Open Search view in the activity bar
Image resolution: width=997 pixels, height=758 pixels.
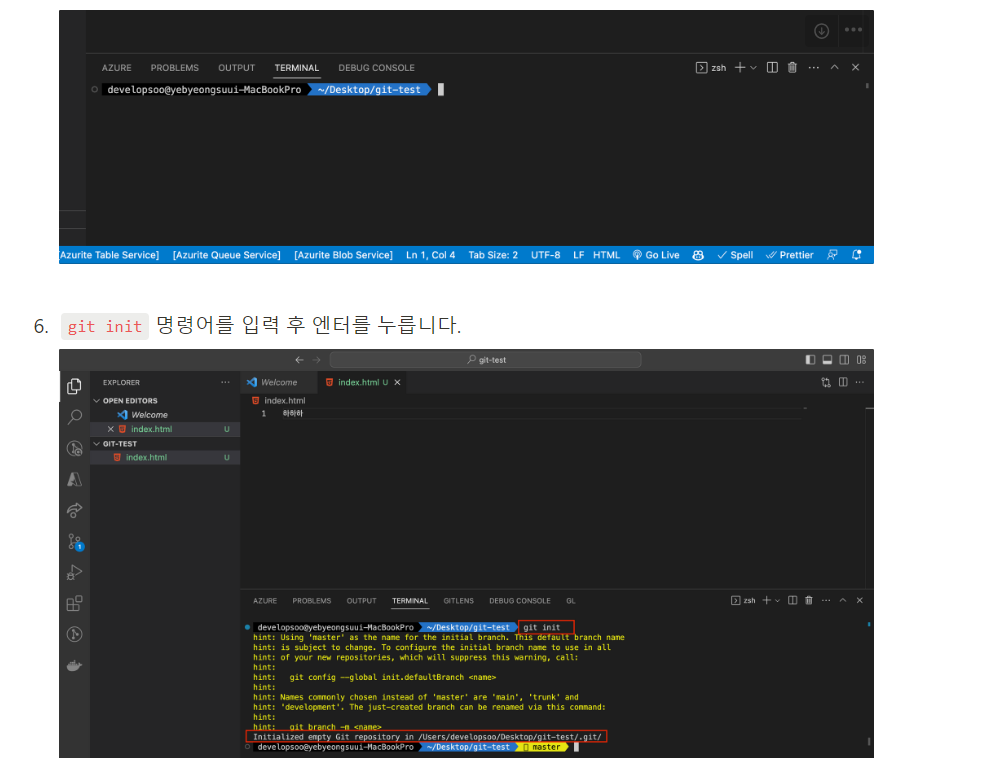click(x=74, y=417)
